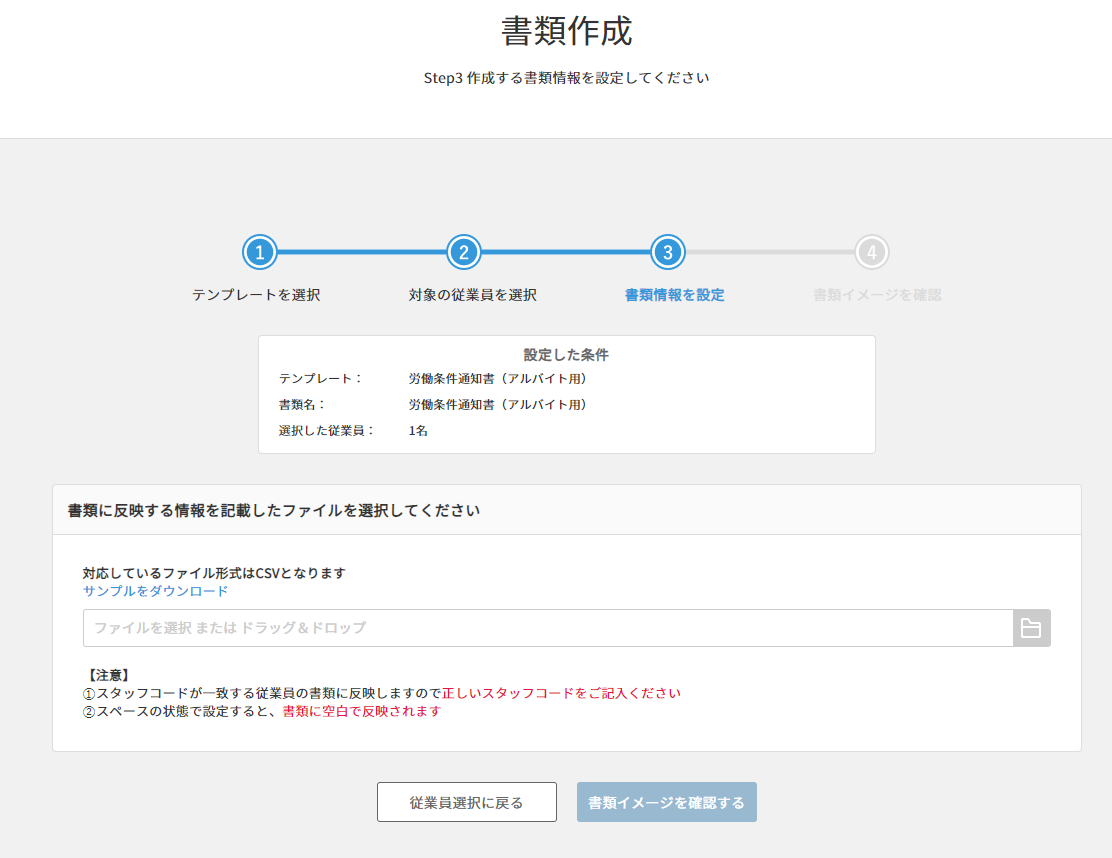The width and height of the screenshot is (1112, 858).
Task: Click the 設定した条件 panel title
Action: click(566, 355)
